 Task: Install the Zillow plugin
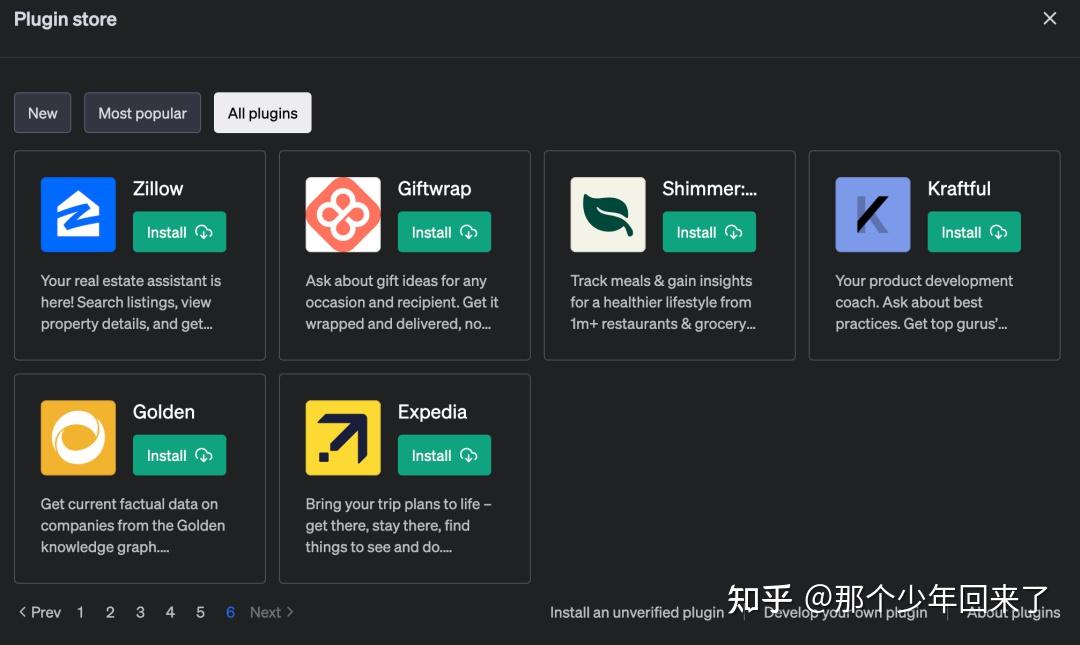click(x=179, y=232)
